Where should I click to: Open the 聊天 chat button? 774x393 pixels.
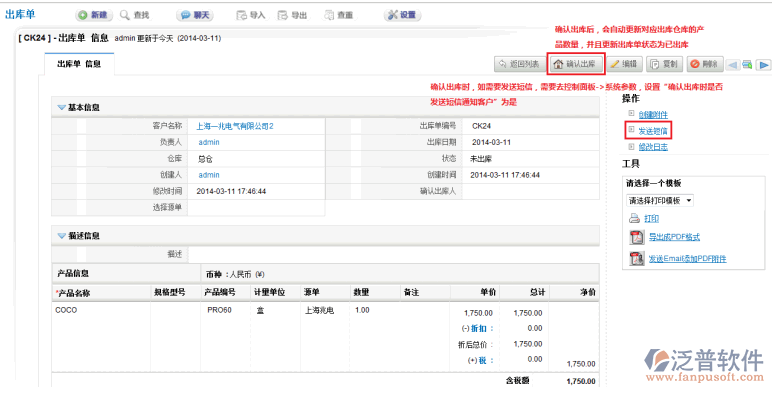pos(195,15)
